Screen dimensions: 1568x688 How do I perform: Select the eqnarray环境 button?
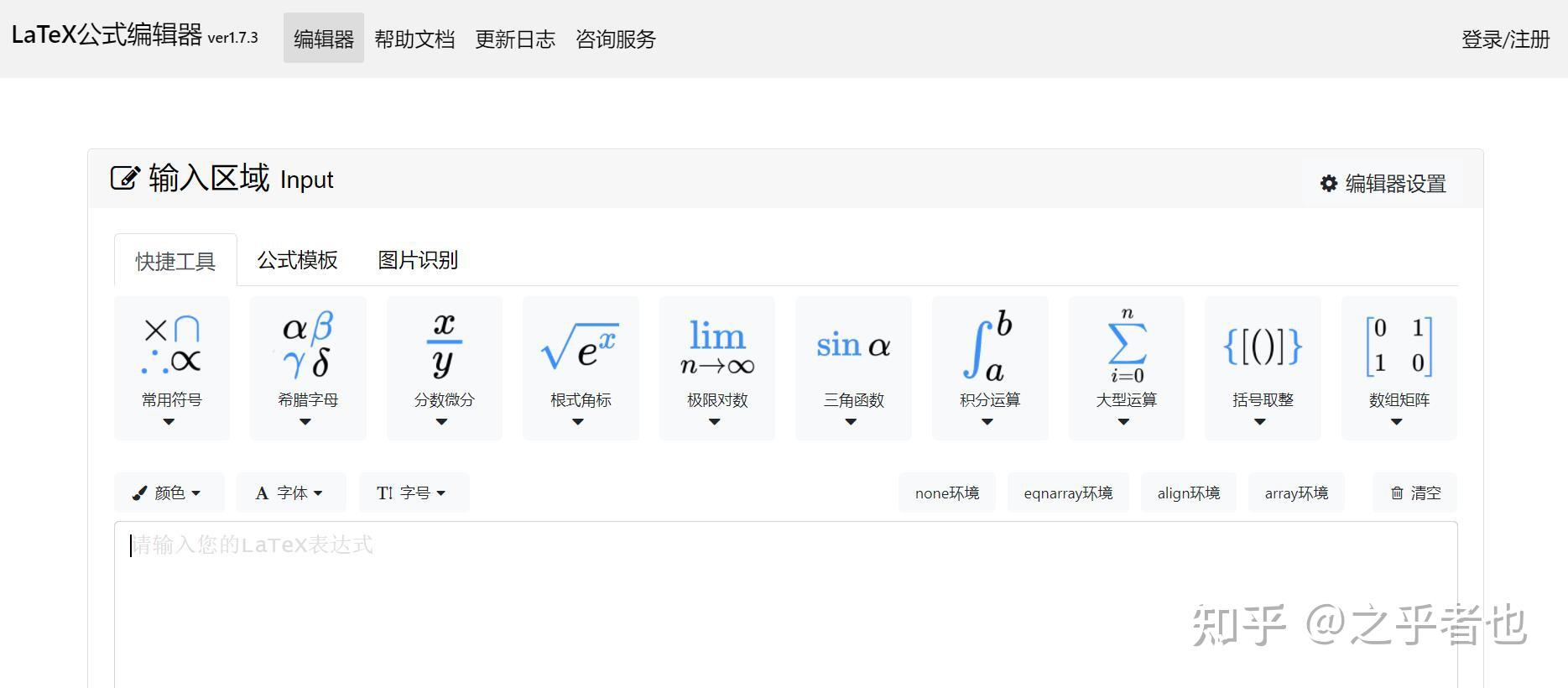(1068, 493)
